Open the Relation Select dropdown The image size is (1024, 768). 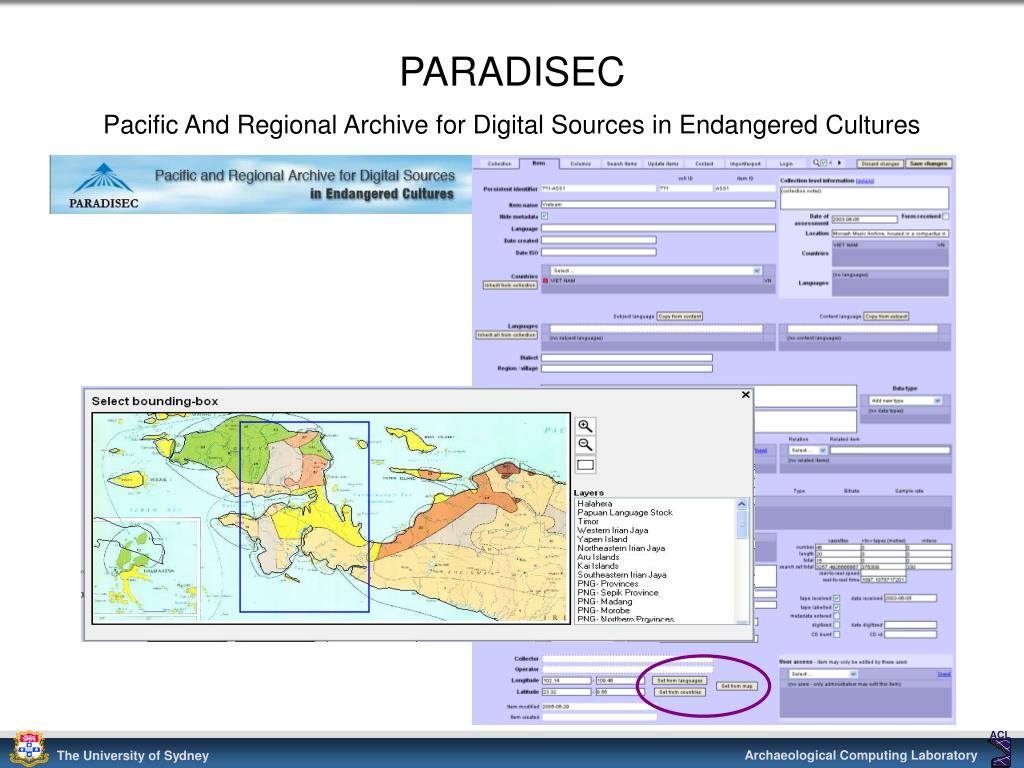[x=807, y=451]
